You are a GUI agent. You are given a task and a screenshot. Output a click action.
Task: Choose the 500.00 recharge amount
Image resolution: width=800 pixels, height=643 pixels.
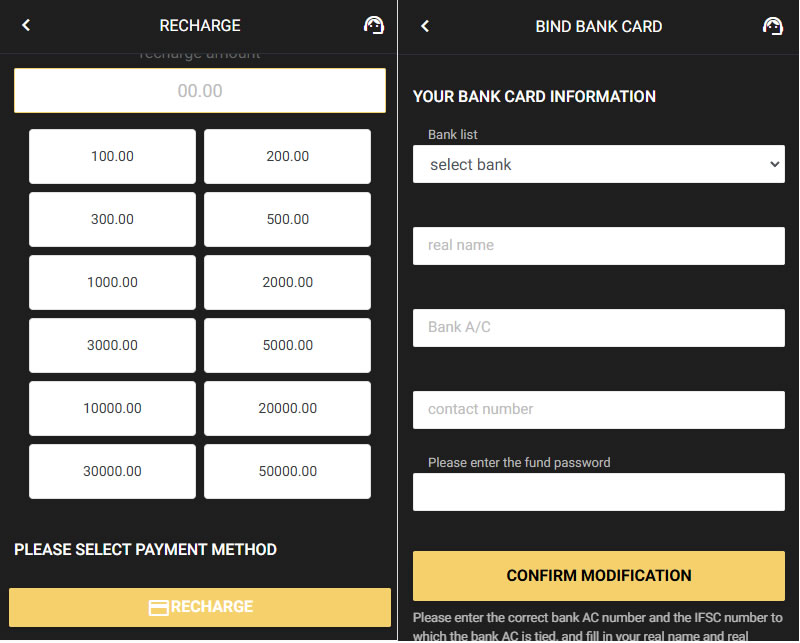[x=287, y=219]
